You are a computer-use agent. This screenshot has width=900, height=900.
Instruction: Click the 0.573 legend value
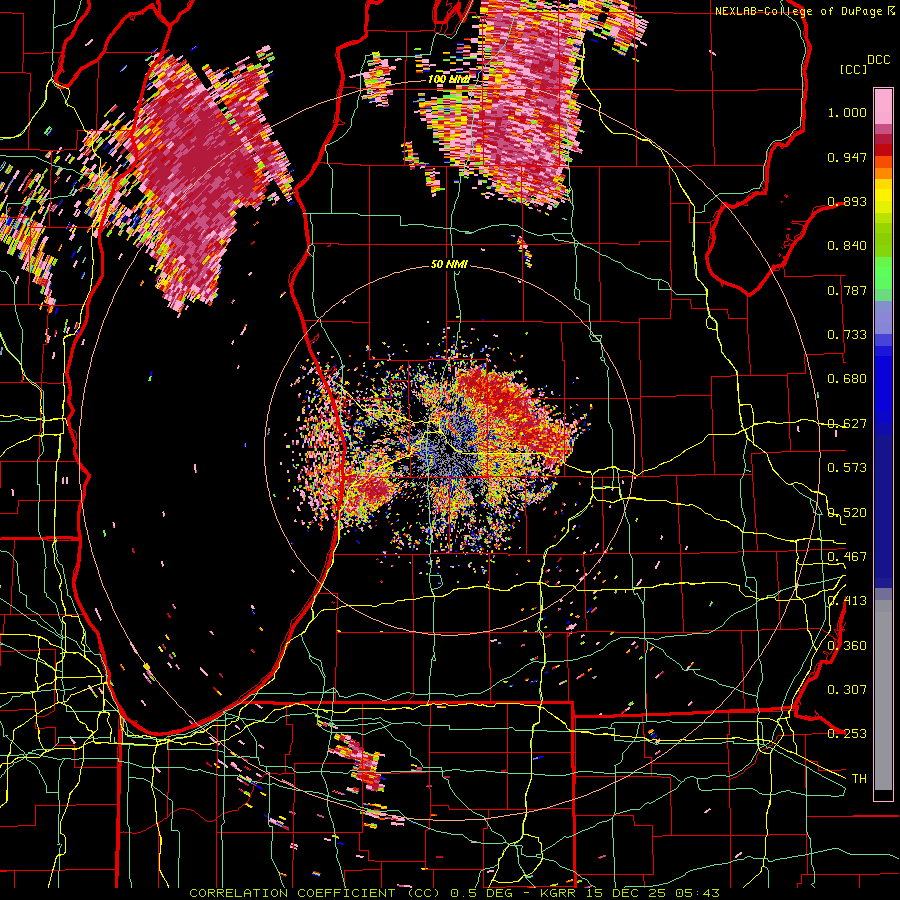[847, 468]
